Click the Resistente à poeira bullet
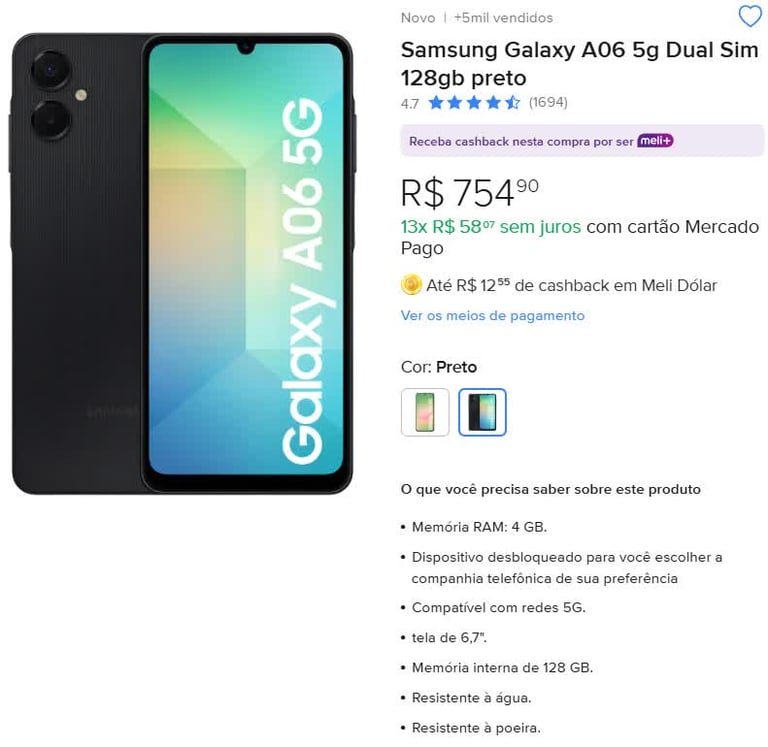This screenshot has width=768, height=747. tap(476, 728)
